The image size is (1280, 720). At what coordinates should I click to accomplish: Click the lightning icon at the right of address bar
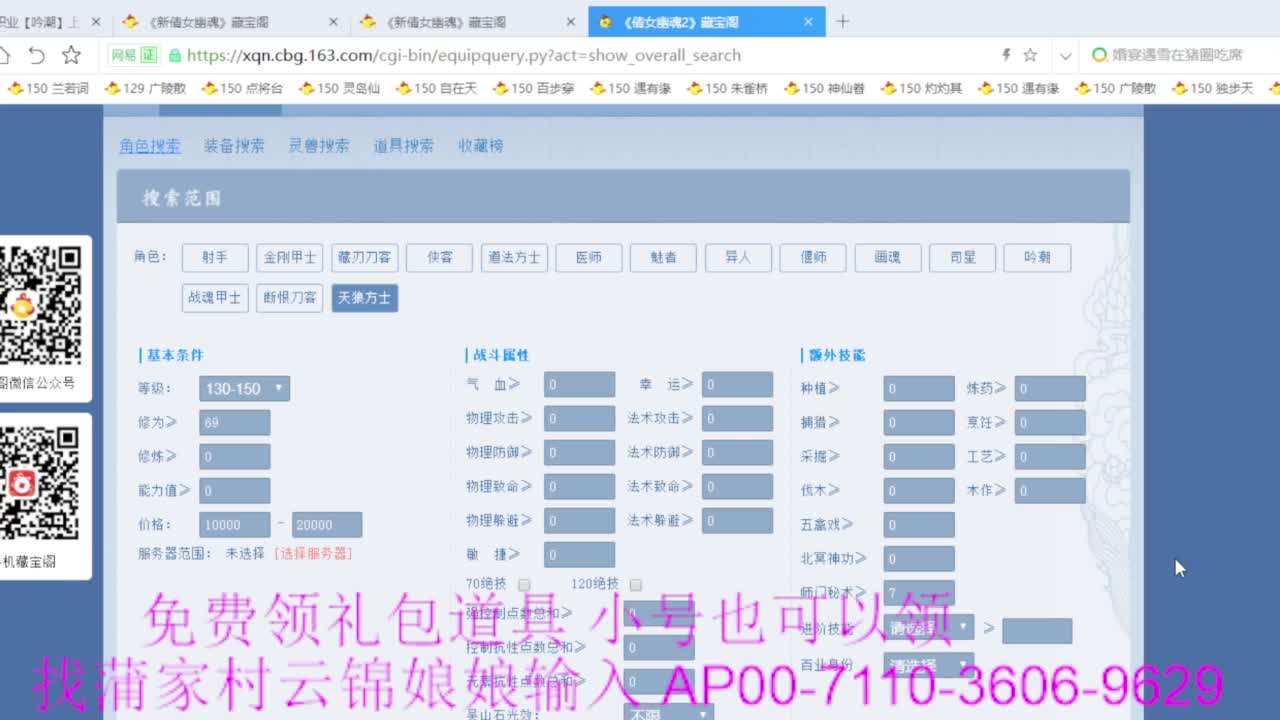pos(1006,55)
